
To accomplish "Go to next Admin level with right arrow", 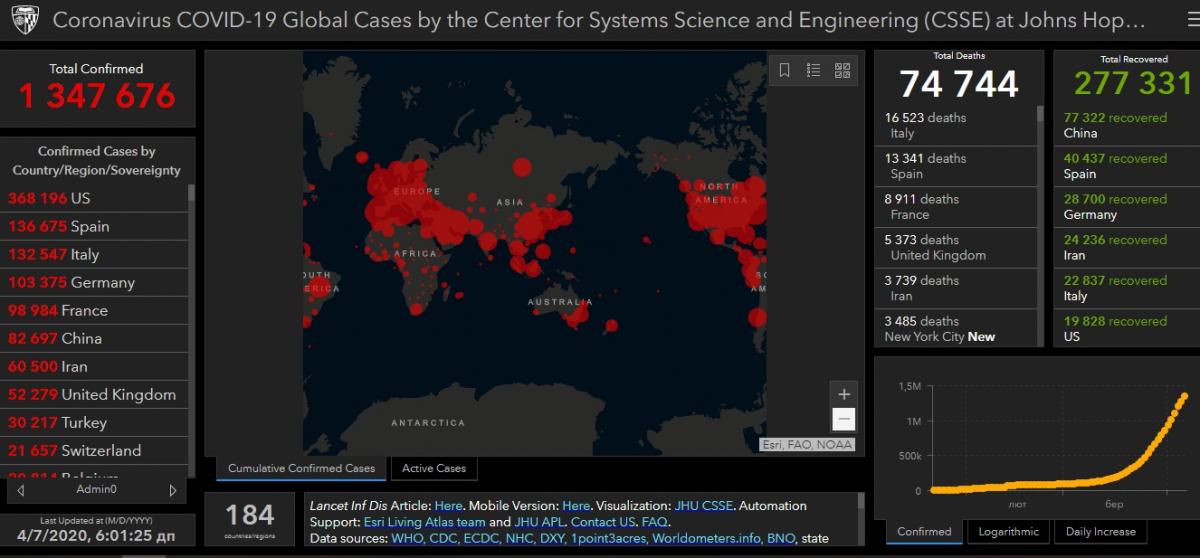I will pos(172,490).
